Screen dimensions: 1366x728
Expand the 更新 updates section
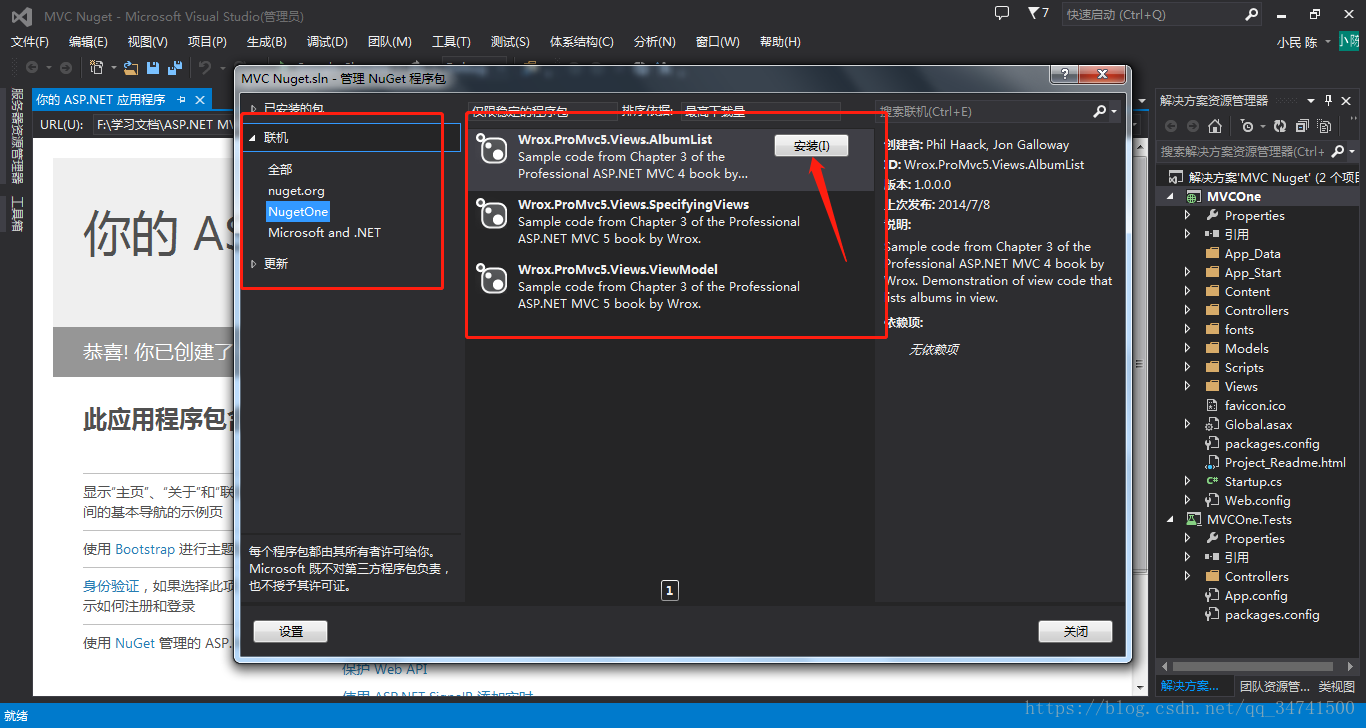(253, 264)
